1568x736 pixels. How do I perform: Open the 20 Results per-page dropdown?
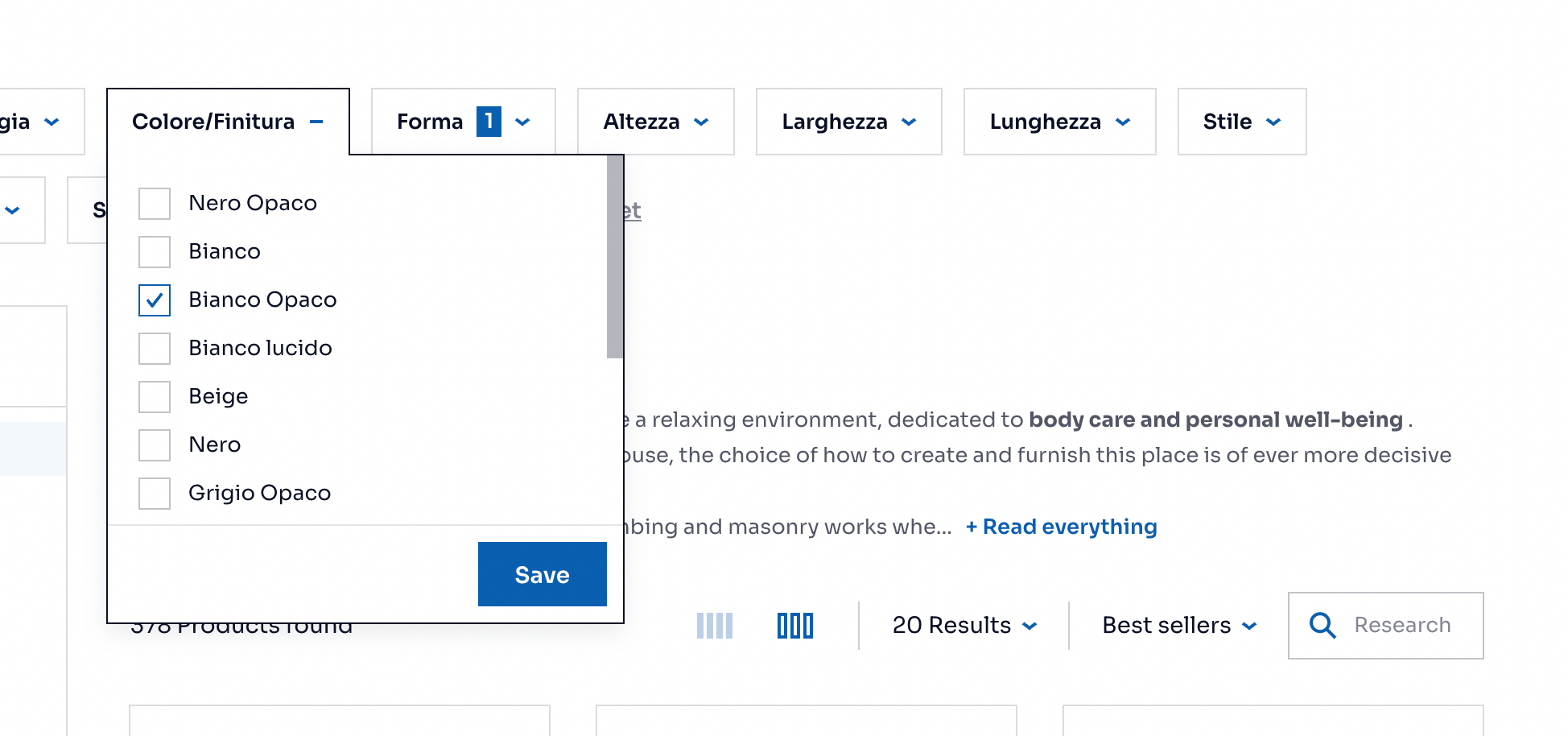(x=964, y=626)
